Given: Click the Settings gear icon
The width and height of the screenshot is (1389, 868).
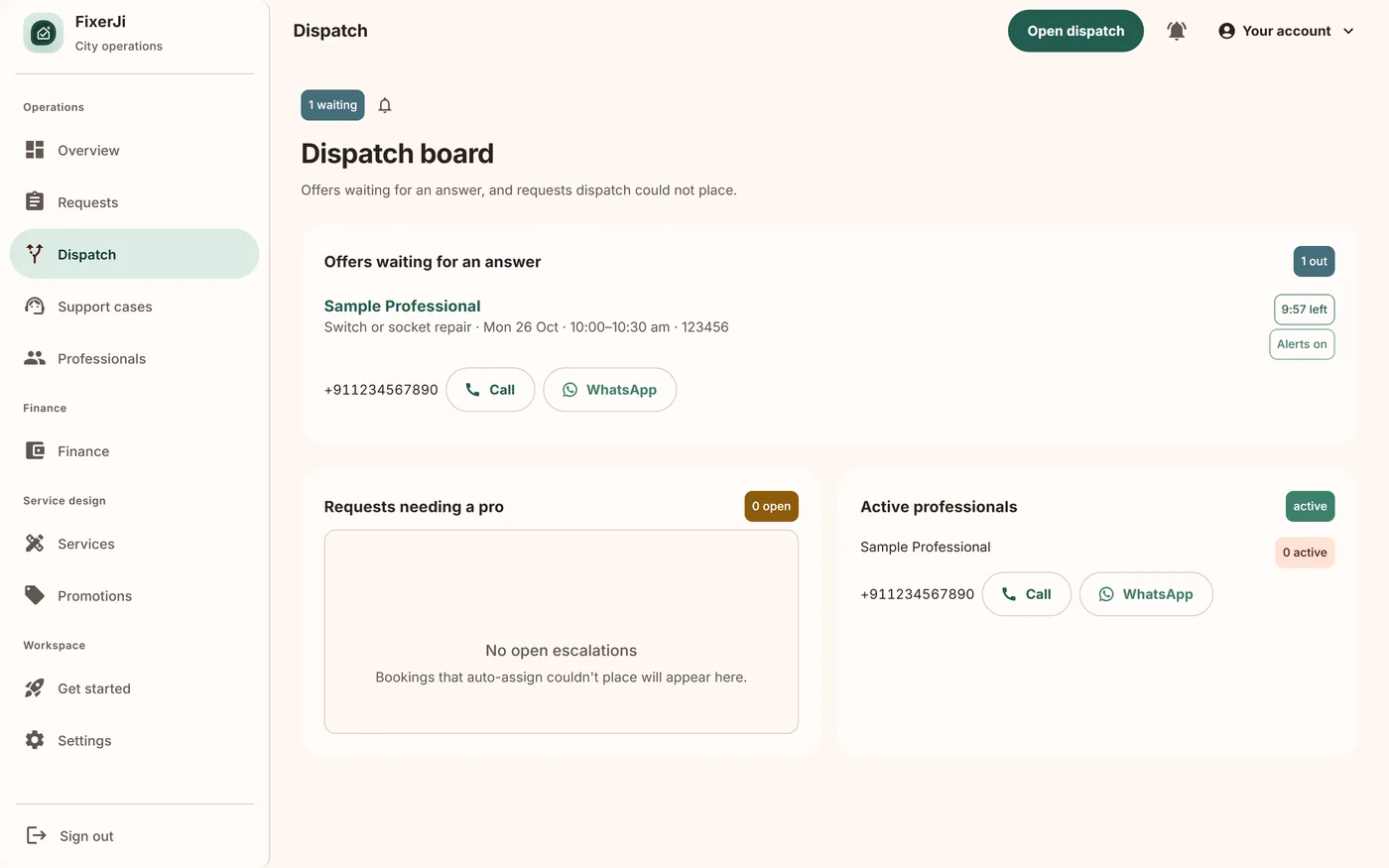Looking at the screenshot, I should pos(35,740).
